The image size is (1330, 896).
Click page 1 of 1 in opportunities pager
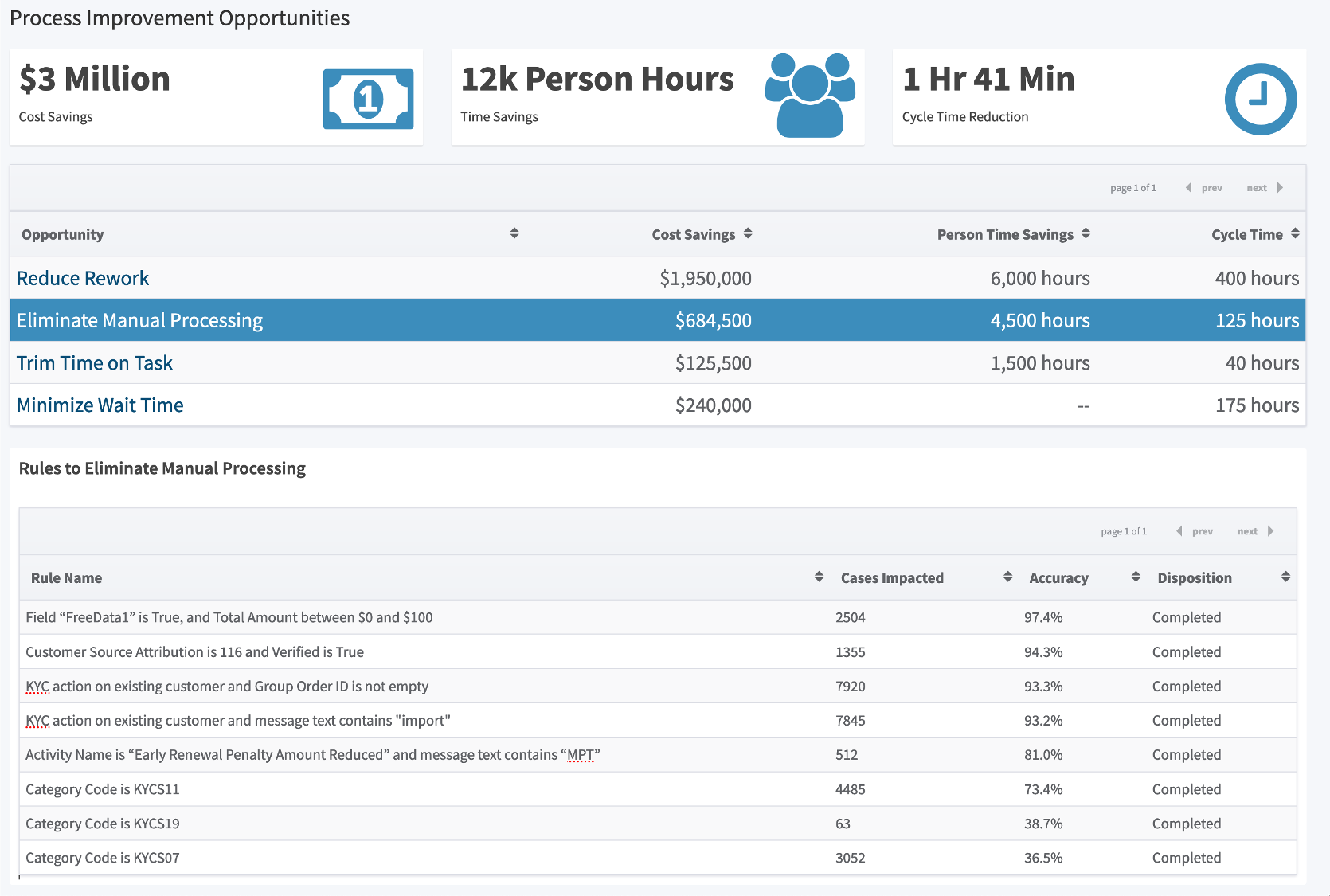point(1132,188)
